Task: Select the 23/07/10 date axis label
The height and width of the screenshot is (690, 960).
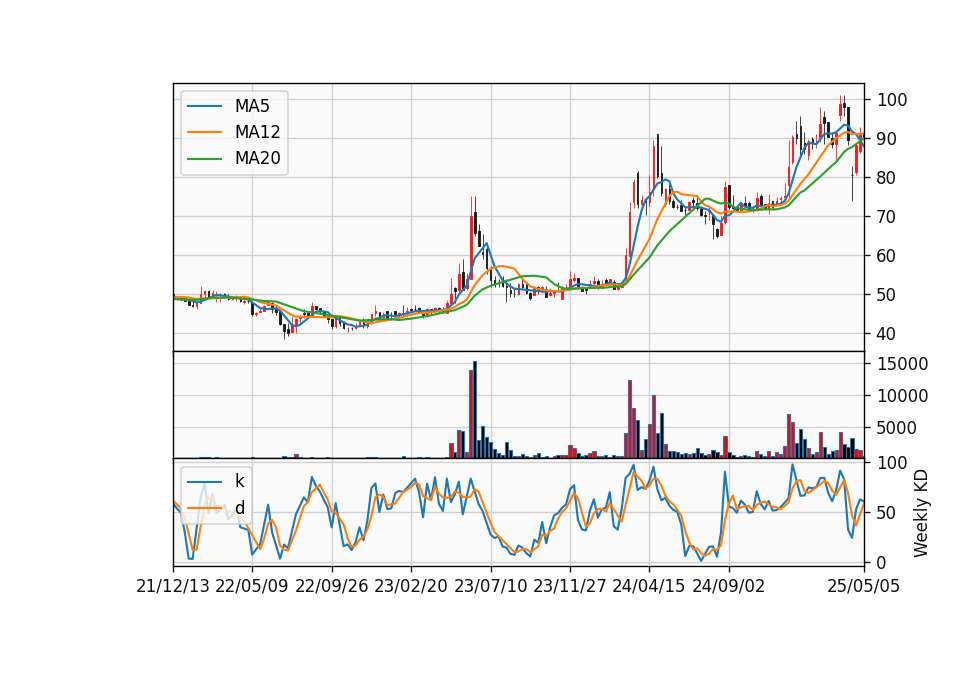Action: point(490,586)
